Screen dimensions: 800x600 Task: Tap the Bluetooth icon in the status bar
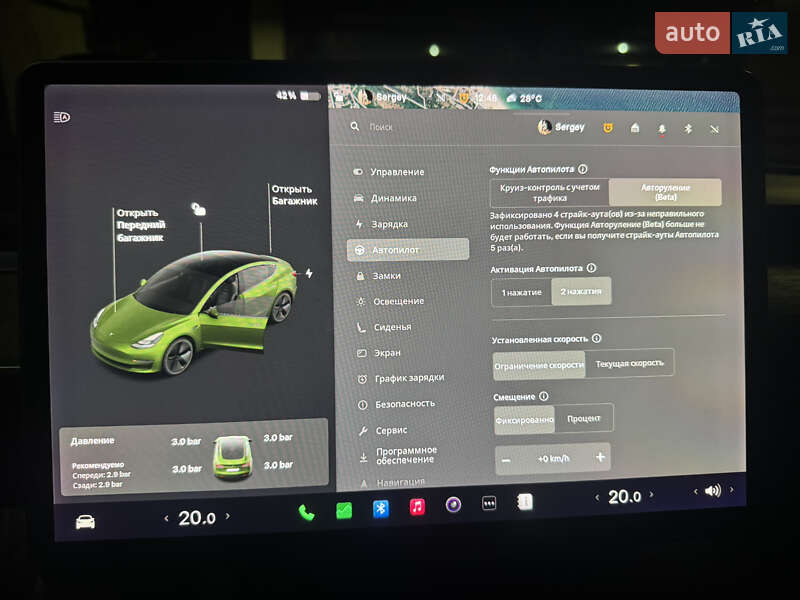(688, 128)
